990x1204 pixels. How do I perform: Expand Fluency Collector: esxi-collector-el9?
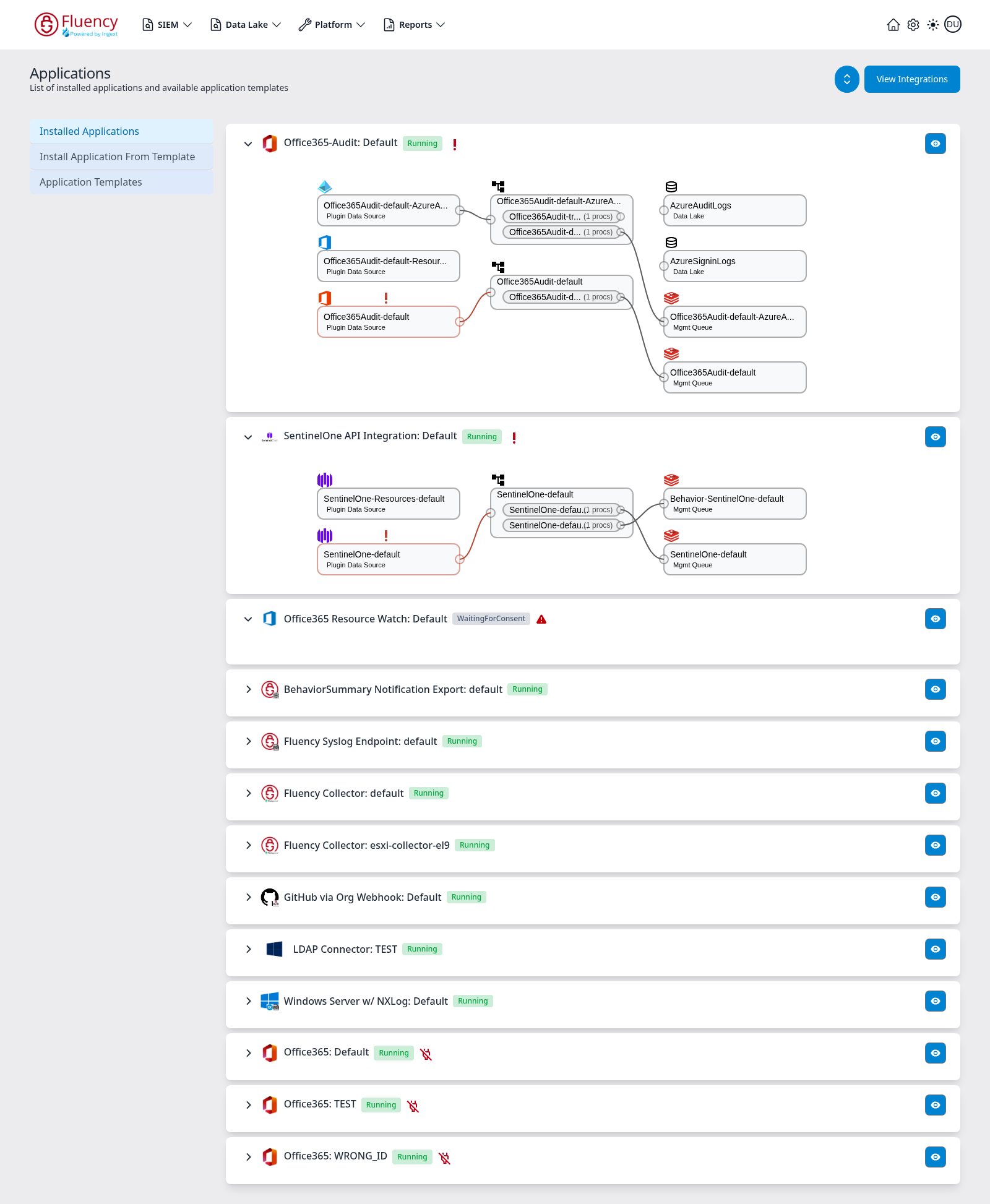(x=248, y=845)
